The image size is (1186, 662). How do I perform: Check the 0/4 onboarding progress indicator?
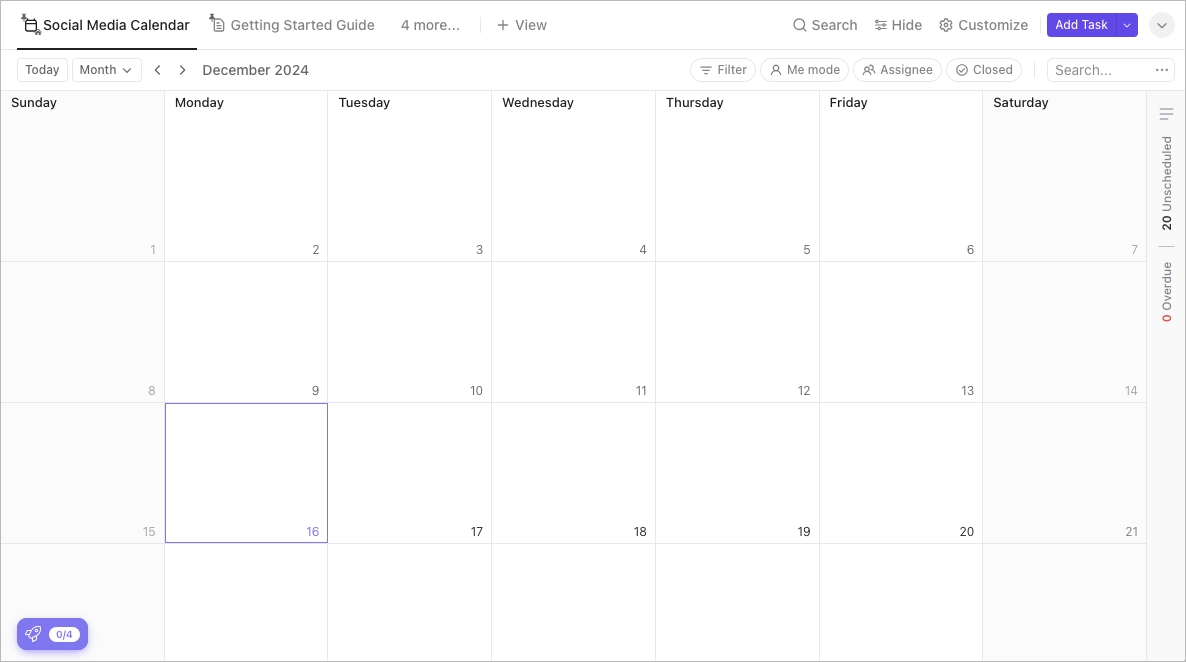(x=64, y=634)
